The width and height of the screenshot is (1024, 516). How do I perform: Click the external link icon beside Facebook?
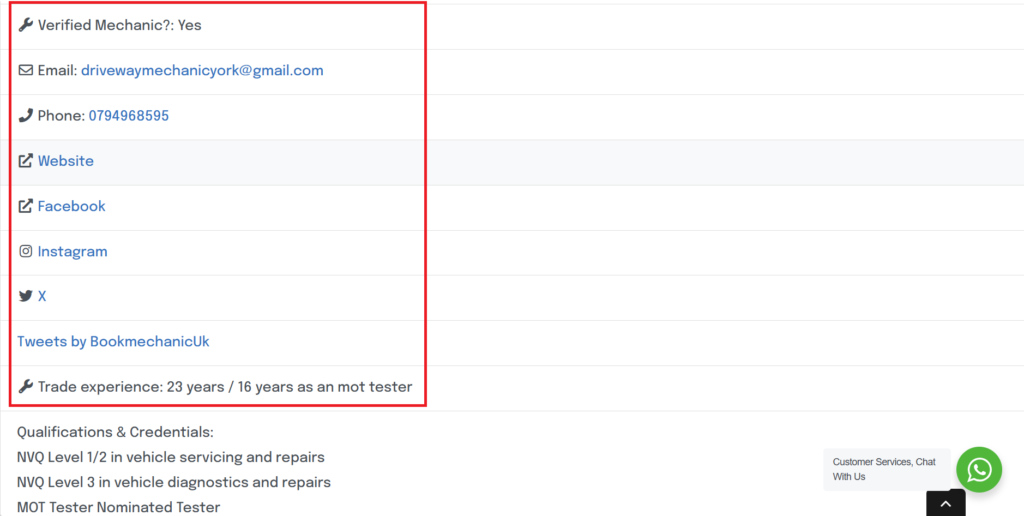coord(26,206)
